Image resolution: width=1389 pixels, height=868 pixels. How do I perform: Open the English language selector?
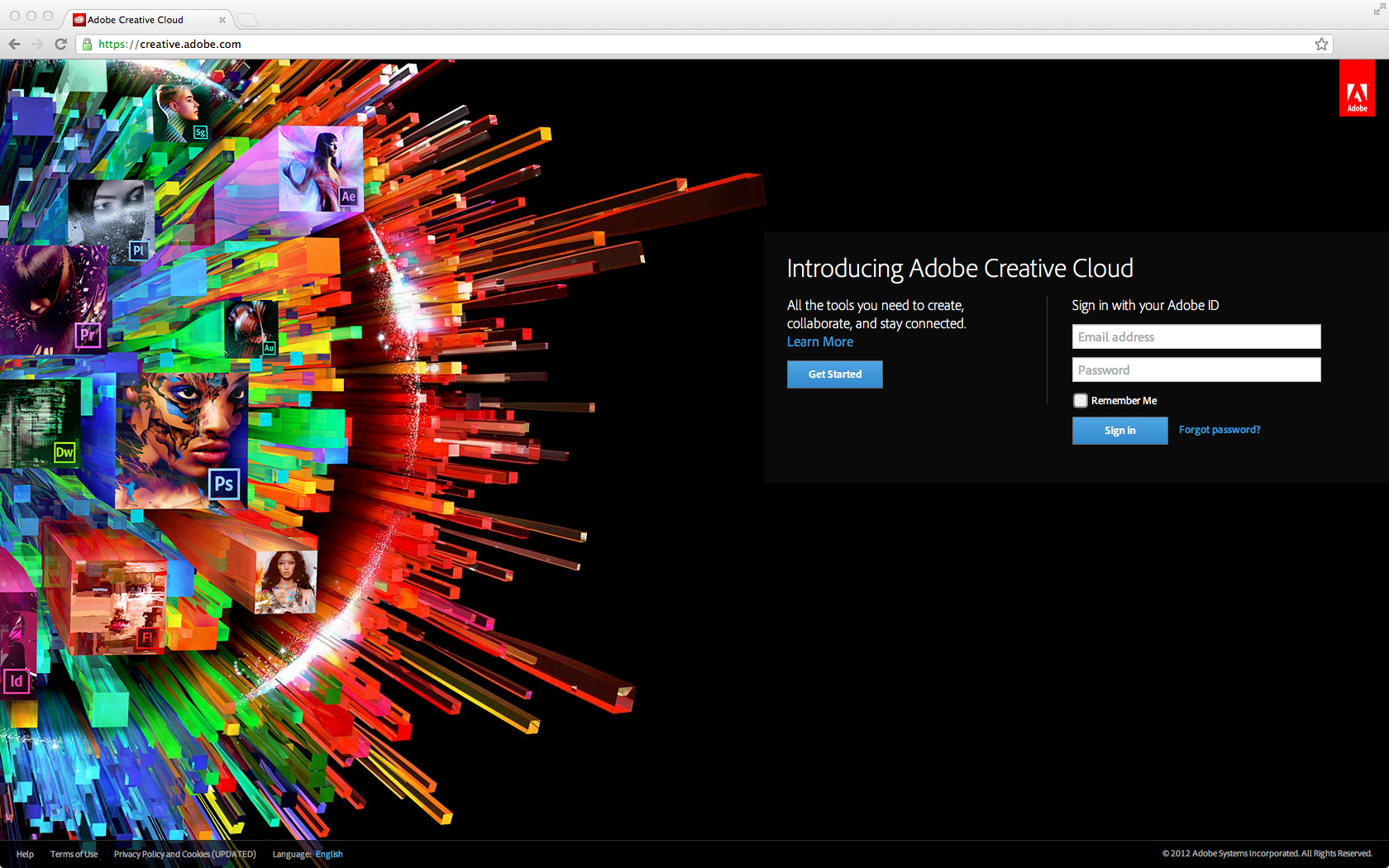(x=329, y=854)
